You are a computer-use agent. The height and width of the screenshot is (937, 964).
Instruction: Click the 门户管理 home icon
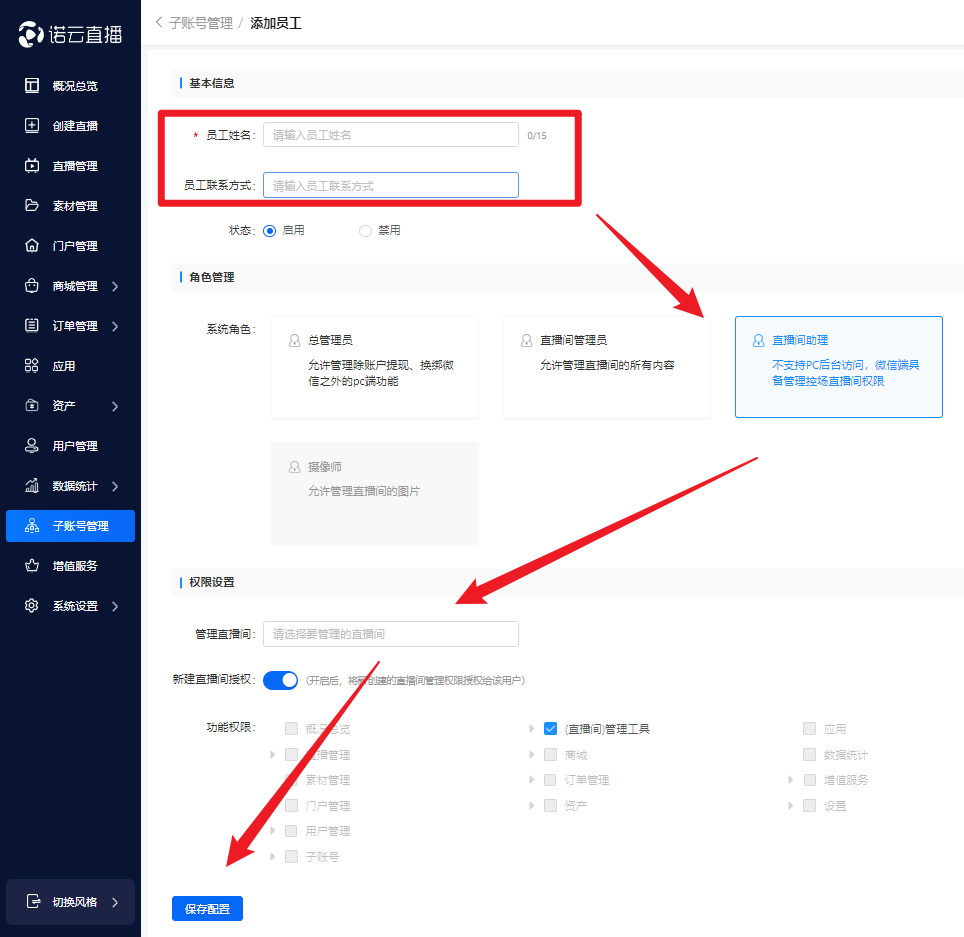[32, 246]
